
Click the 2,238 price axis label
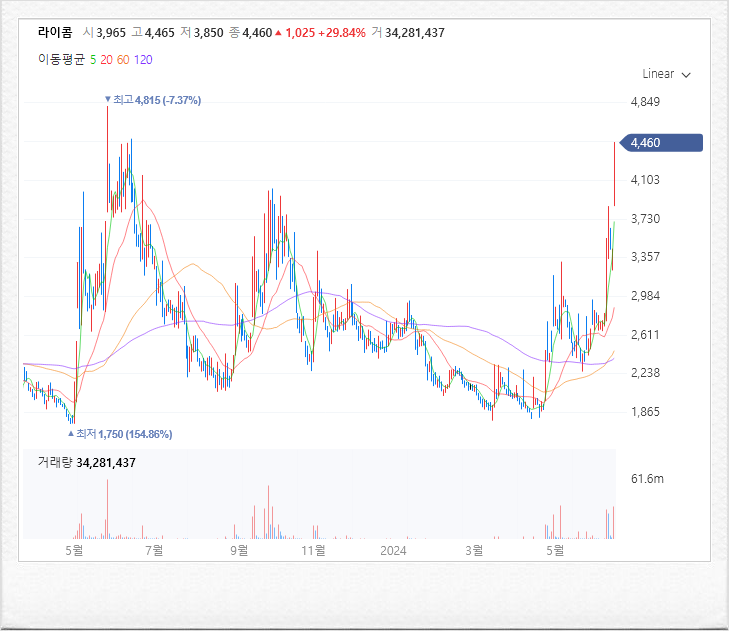645,373
